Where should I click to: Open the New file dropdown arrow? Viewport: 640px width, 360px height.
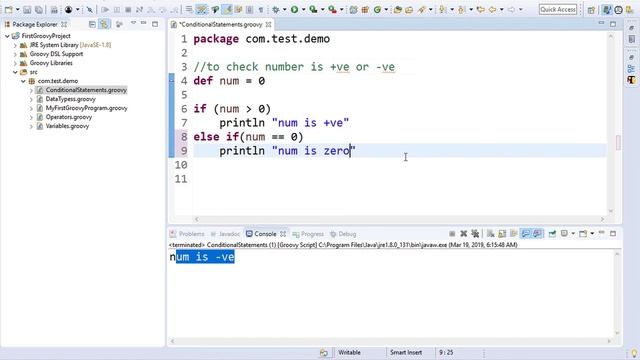pyautogui.click(x=18, y=9)
